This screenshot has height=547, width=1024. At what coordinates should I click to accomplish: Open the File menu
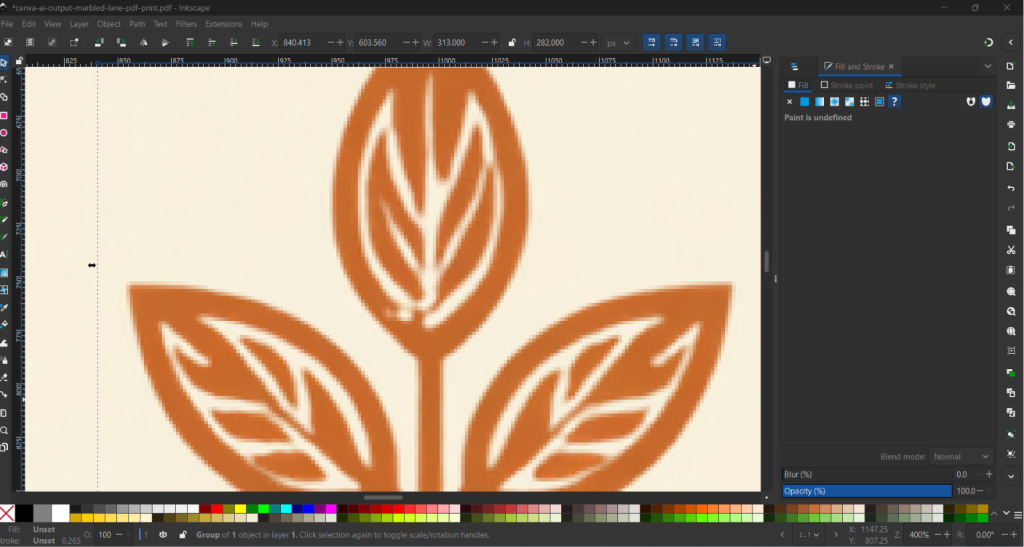click(7, 24)
